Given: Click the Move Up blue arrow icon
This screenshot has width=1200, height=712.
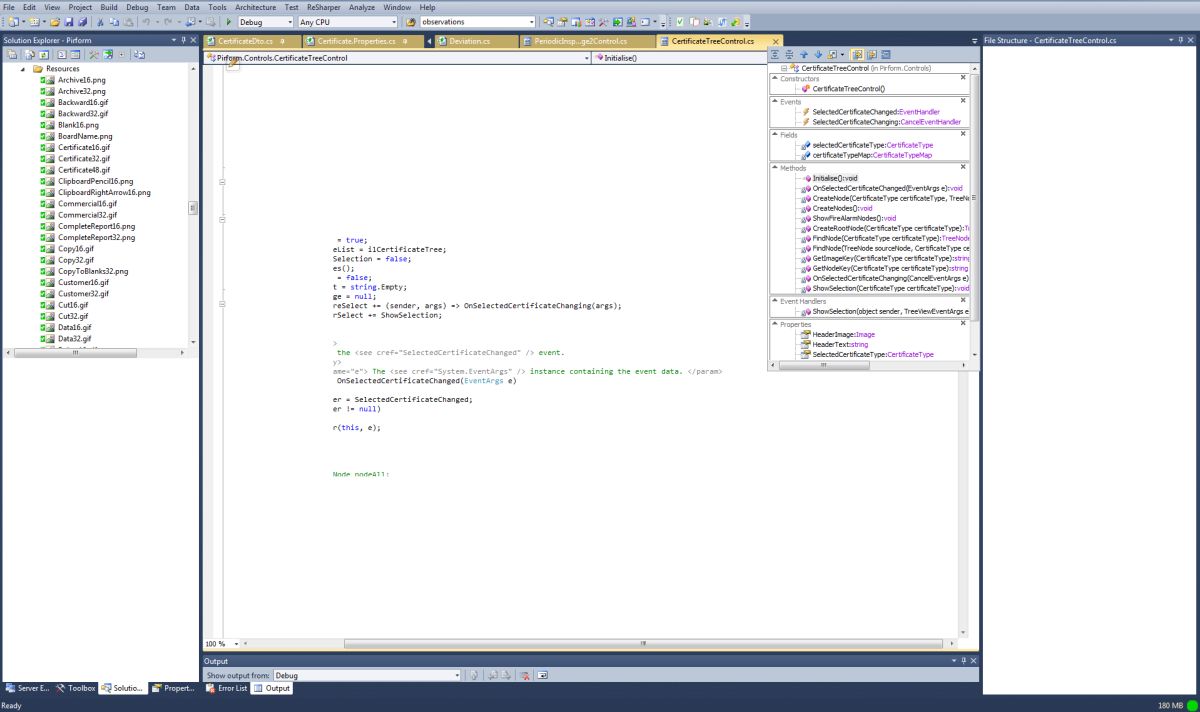Looking at the screenshot, I should [x=803, y=54].
